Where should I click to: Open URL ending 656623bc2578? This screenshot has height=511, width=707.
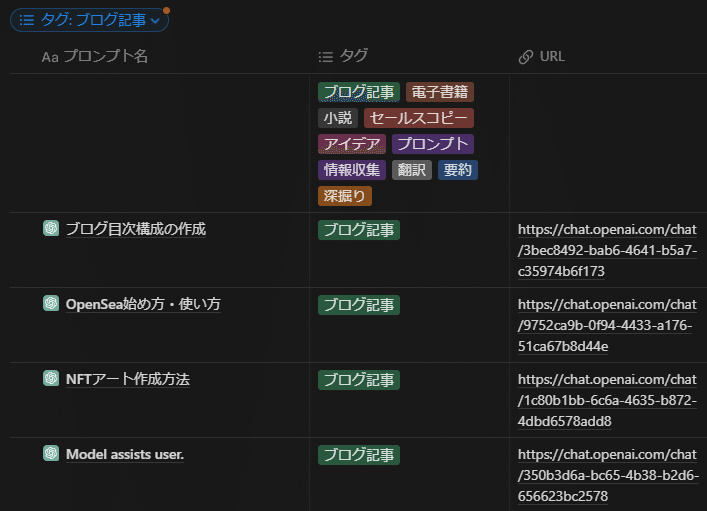tap(608, 475)
